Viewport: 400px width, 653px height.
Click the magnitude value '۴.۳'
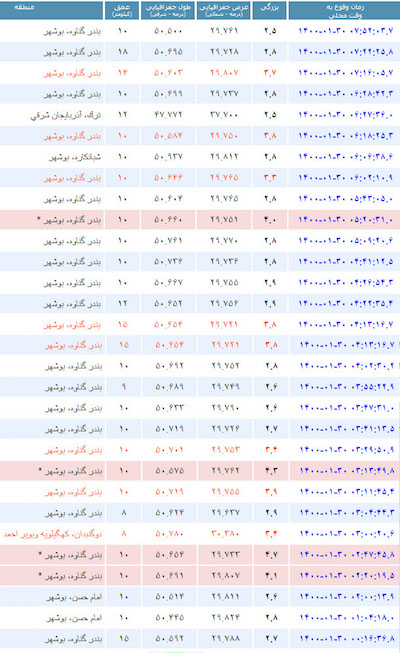(x=271, y=471)
